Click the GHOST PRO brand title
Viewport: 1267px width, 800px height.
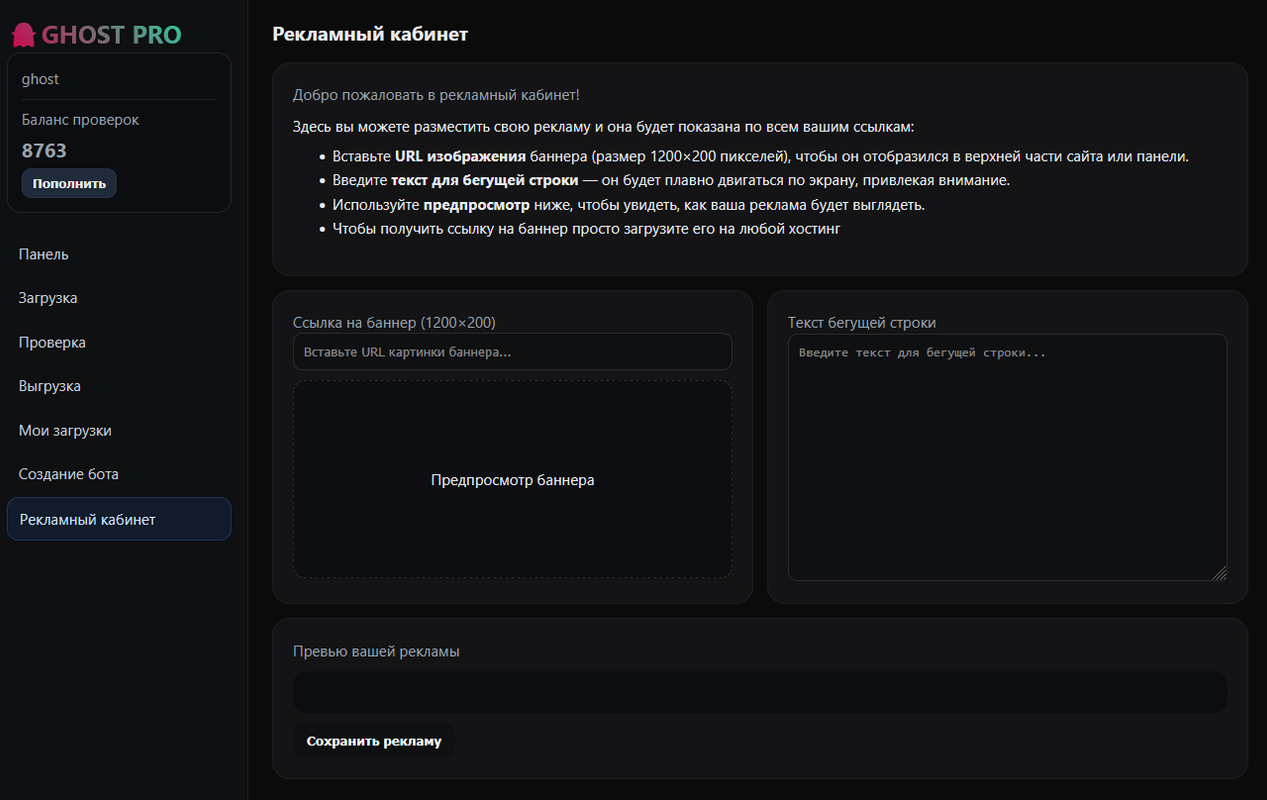[x=111, y=35]
